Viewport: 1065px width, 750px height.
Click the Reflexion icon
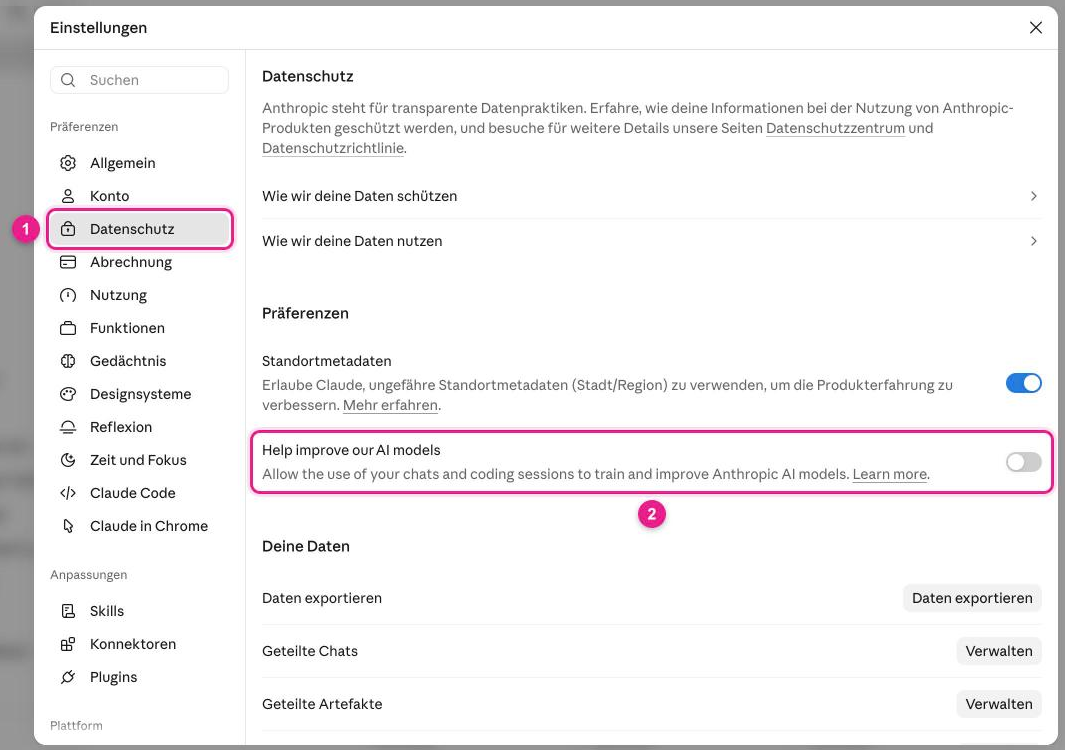68,427
